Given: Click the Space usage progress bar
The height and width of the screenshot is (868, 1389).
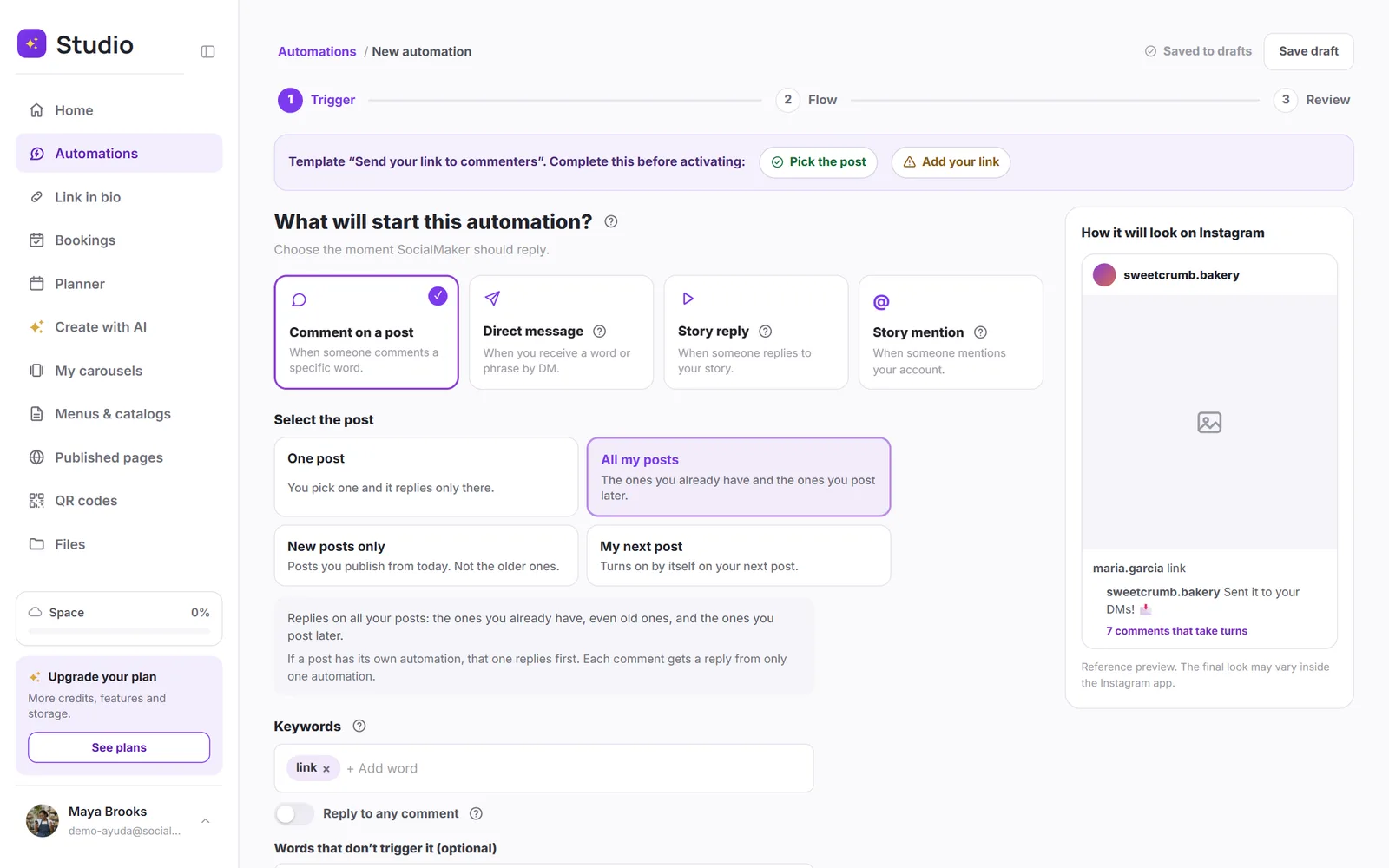Looking at the screenshot, I should coord(119,631).
